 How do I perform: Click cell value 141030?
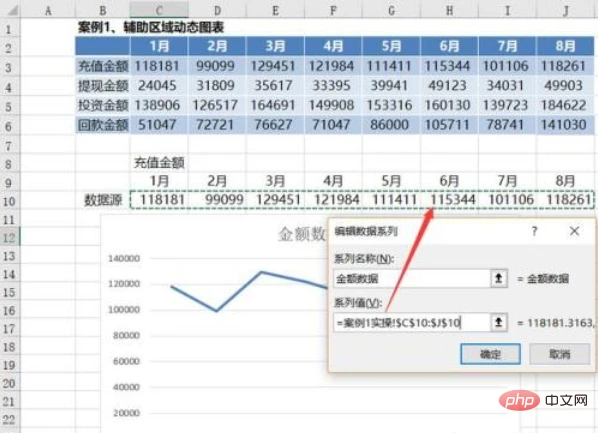[x=564, y=125]
